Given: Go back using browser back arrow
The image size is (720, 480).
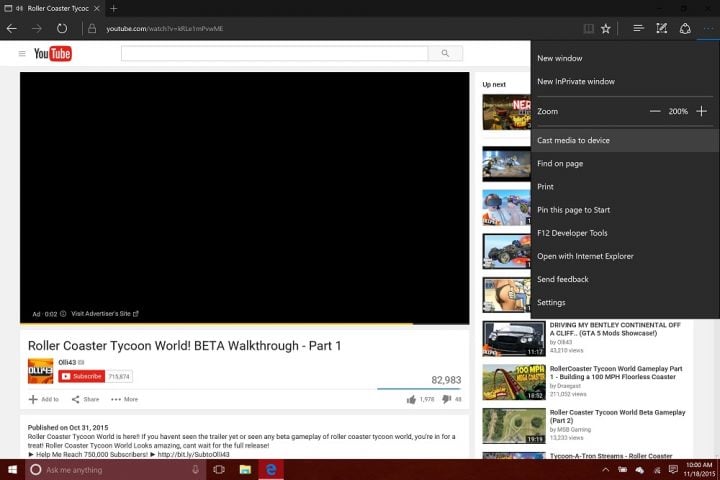Looking at the screenshot, I should tap(12, 28).
